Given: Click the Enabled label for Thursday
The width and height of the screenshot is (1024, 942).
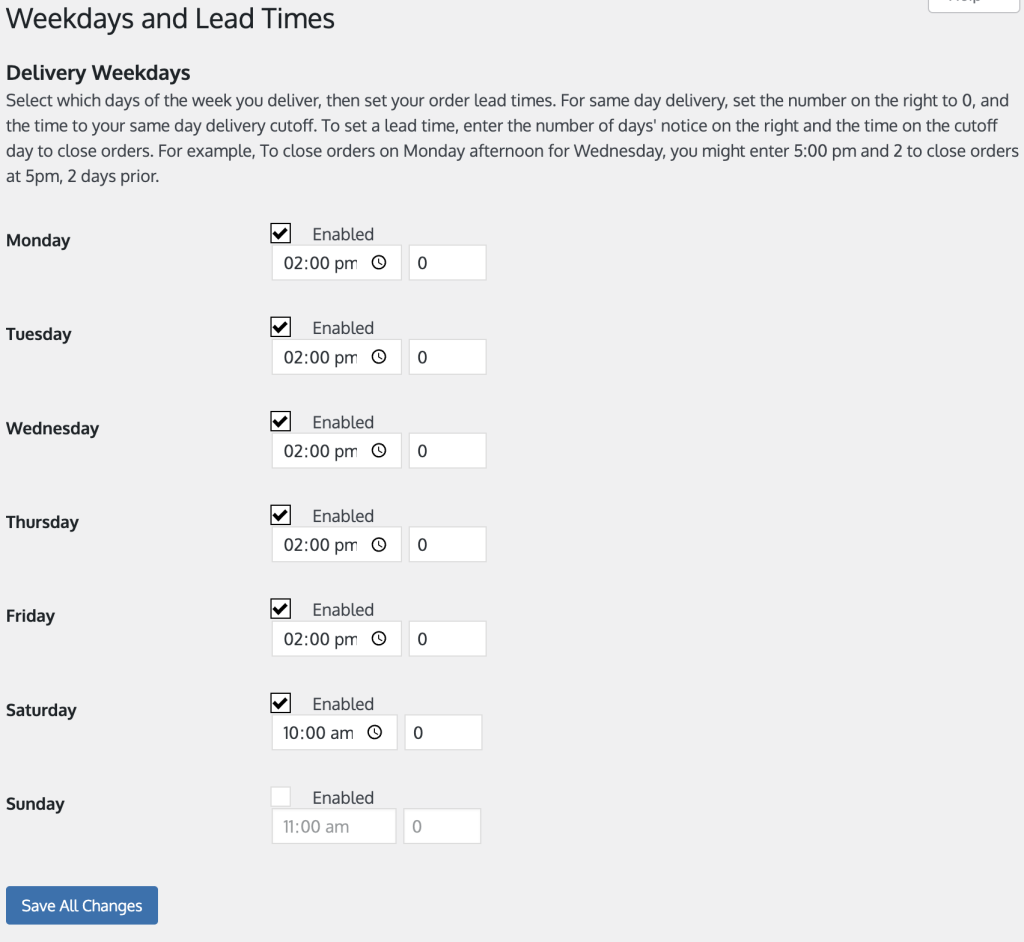Looking at the screenshot, I should (x=343, y=516).
